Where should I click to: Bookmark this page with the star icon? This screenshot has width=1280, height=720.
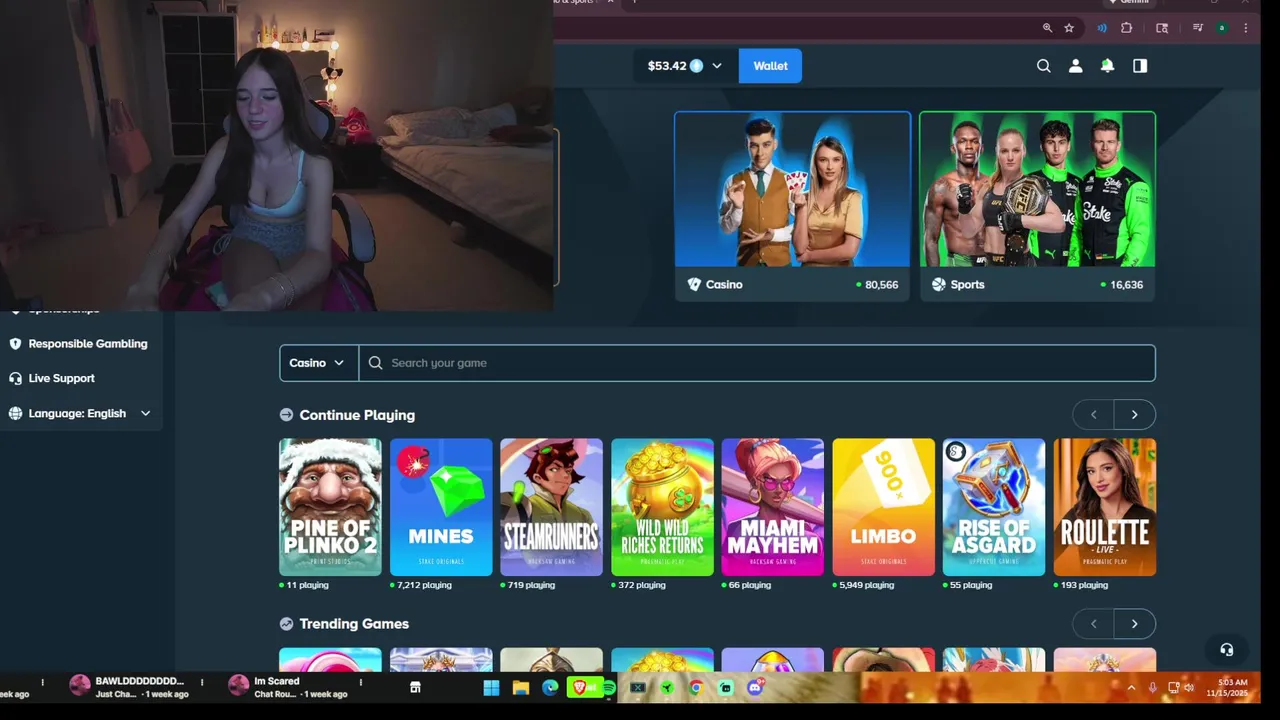point(1069,28)
